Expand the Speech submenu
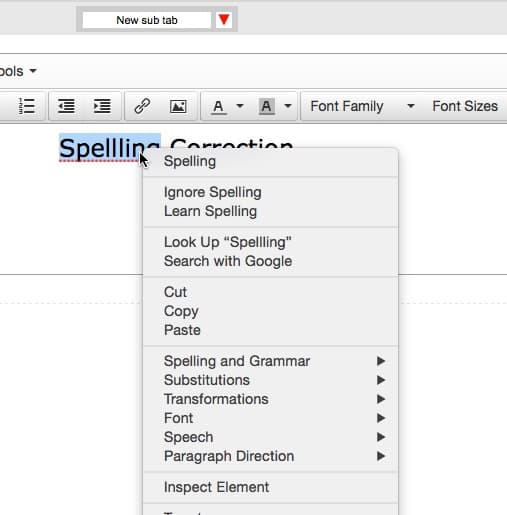 [x=270, y=437]
